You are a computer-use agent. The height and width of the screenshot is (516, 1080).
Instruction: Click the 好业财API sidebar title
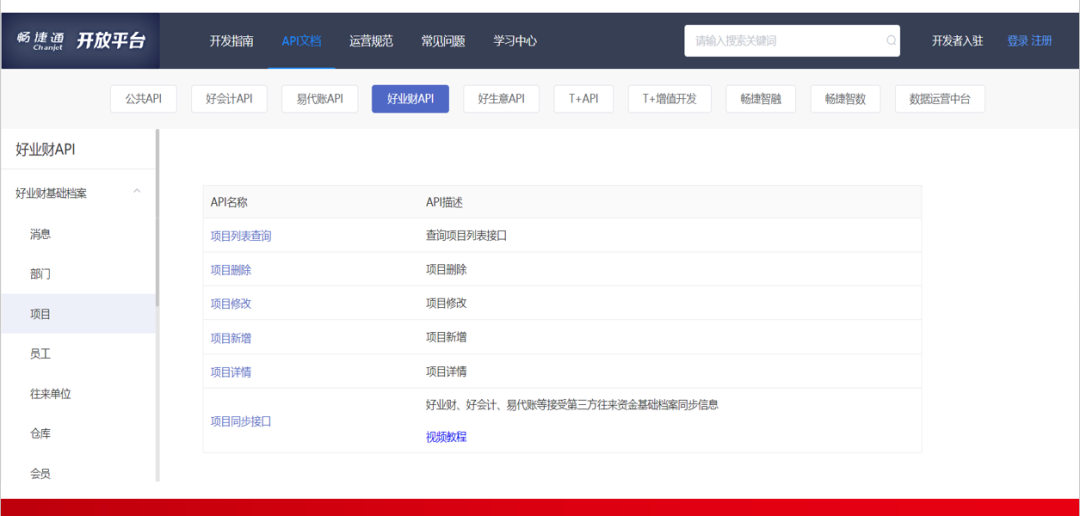pos(45,149)
